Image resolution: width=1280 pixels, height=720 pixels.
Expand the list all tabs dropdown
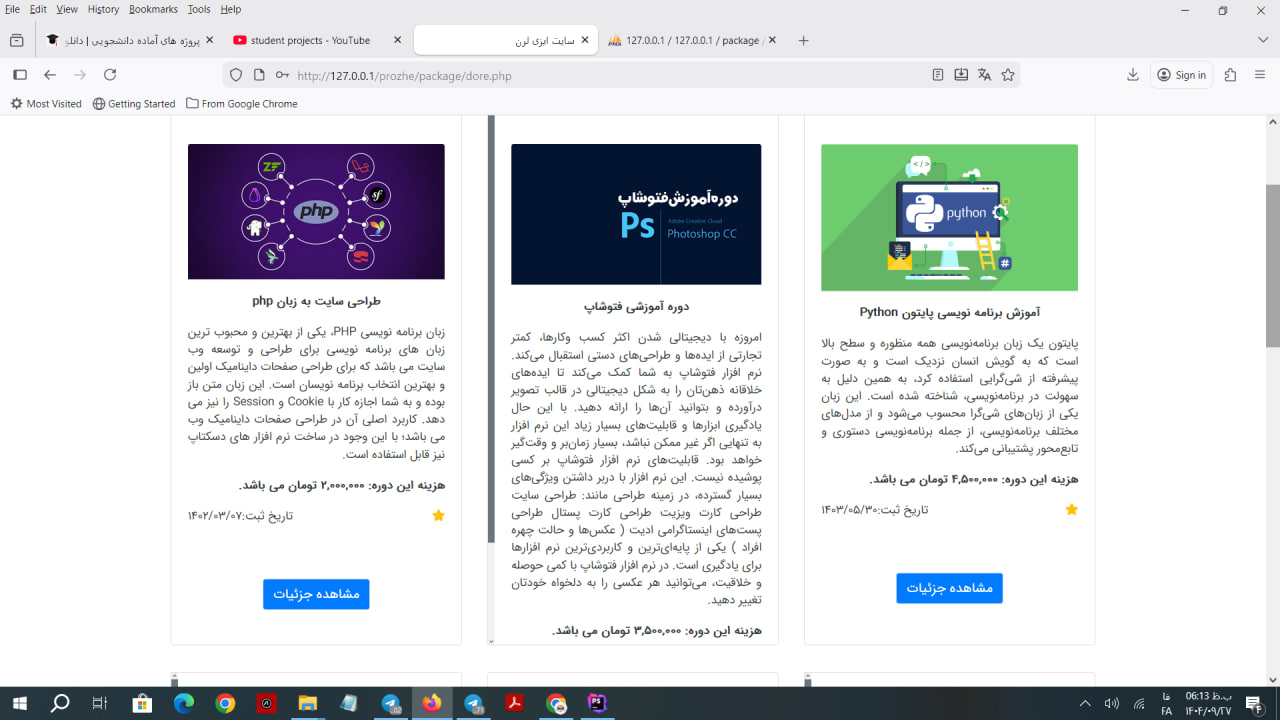pyautogui.click(x=1262, y=40)
